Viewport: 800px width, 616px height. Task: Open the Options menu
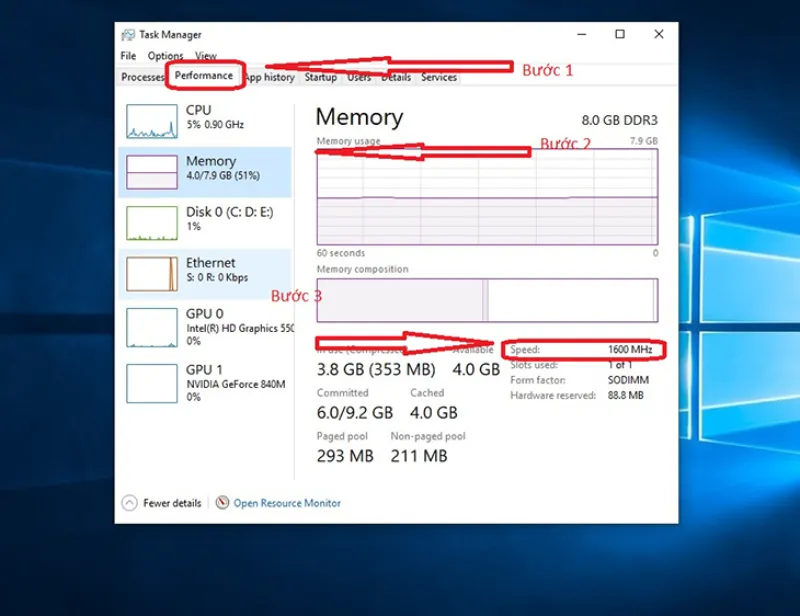pyautogui.click(x=165, y=56)
